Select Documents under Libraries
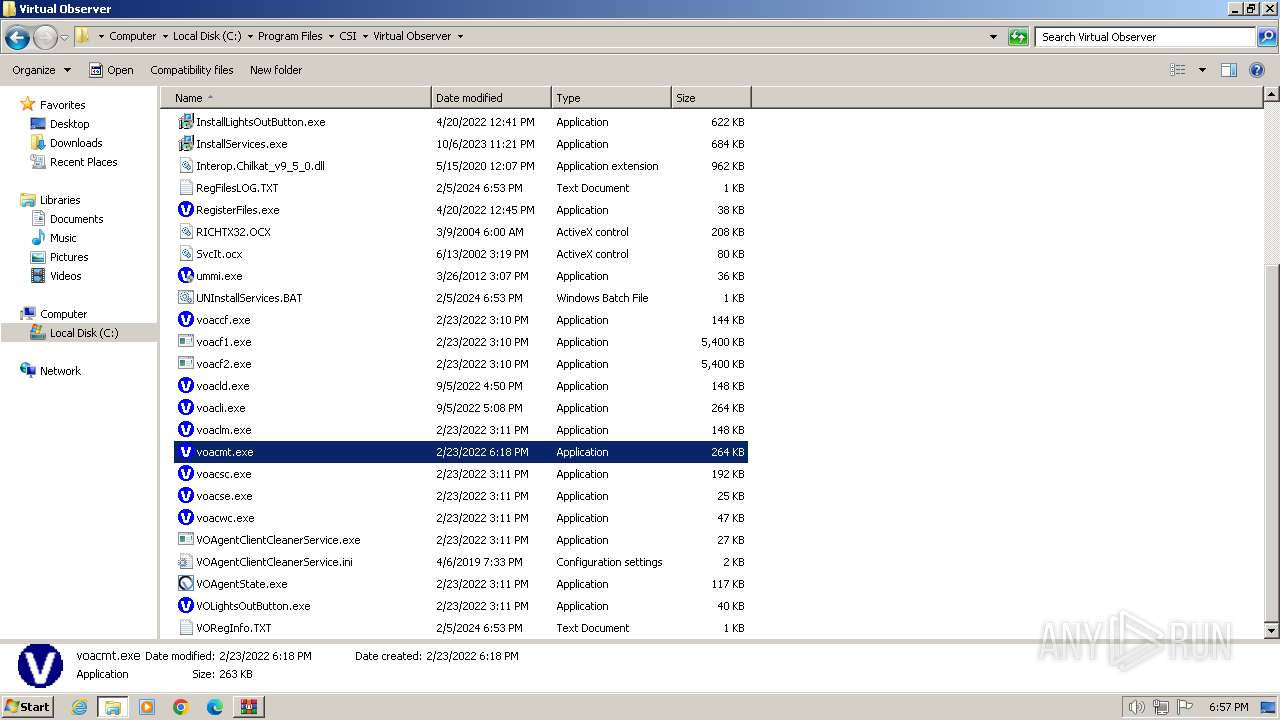Screen dimensions: 1280x720 click(77, 219)
